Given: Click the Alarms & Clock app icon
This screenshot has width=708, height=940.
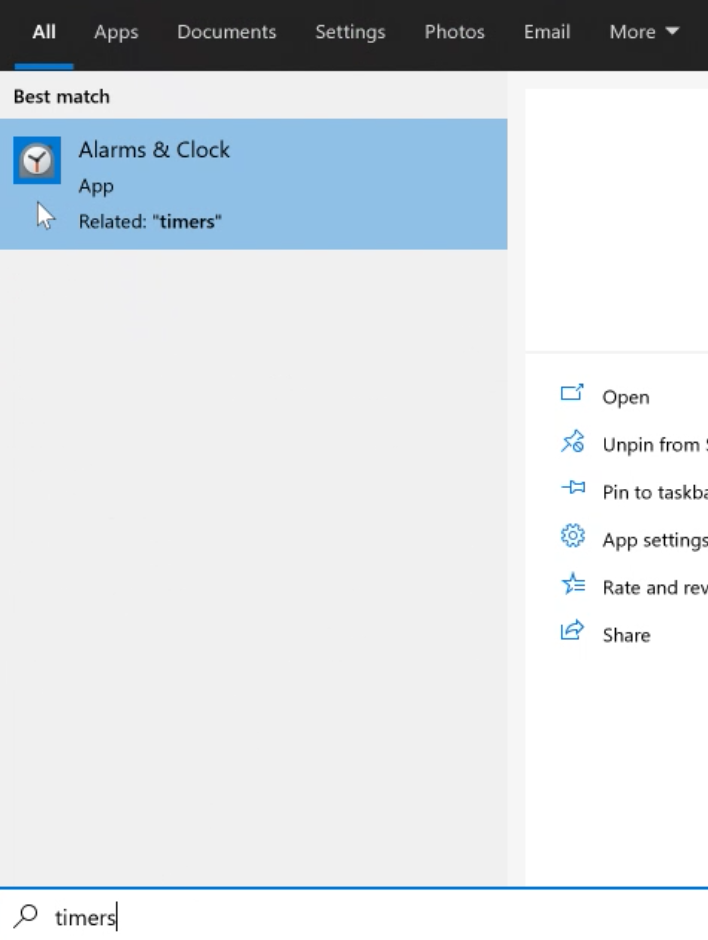Looking at the screenshot, I should coord(36,159).
